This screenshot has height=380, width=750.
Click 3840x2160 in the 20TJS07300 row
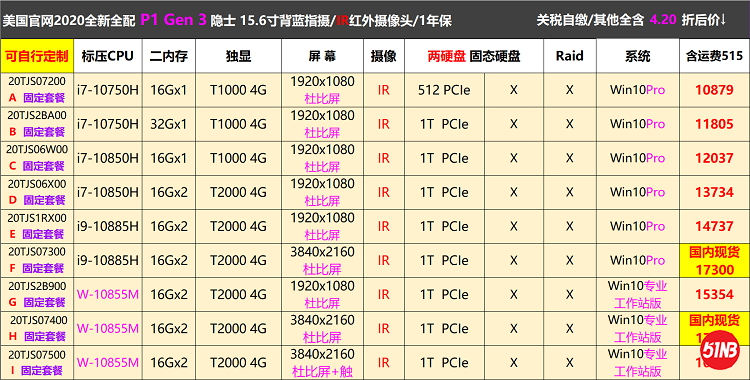tap(322, 252)
